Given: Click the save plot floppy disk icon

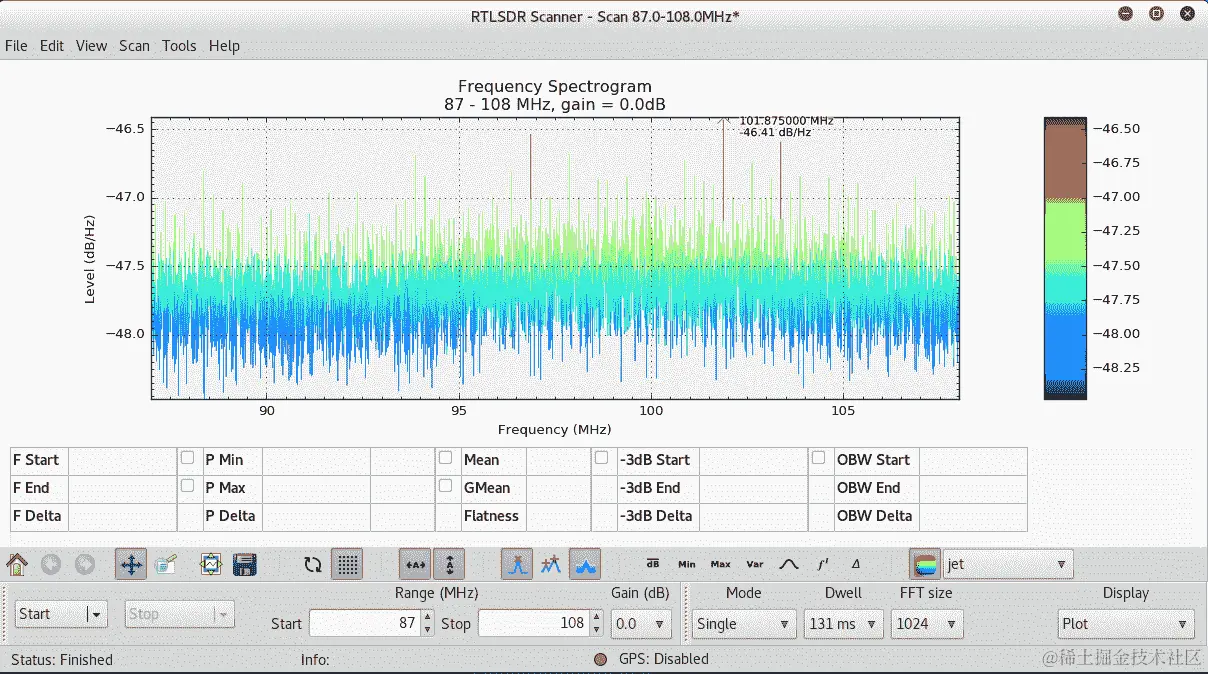Looking at the screenshot, I should tap(245, 564).
